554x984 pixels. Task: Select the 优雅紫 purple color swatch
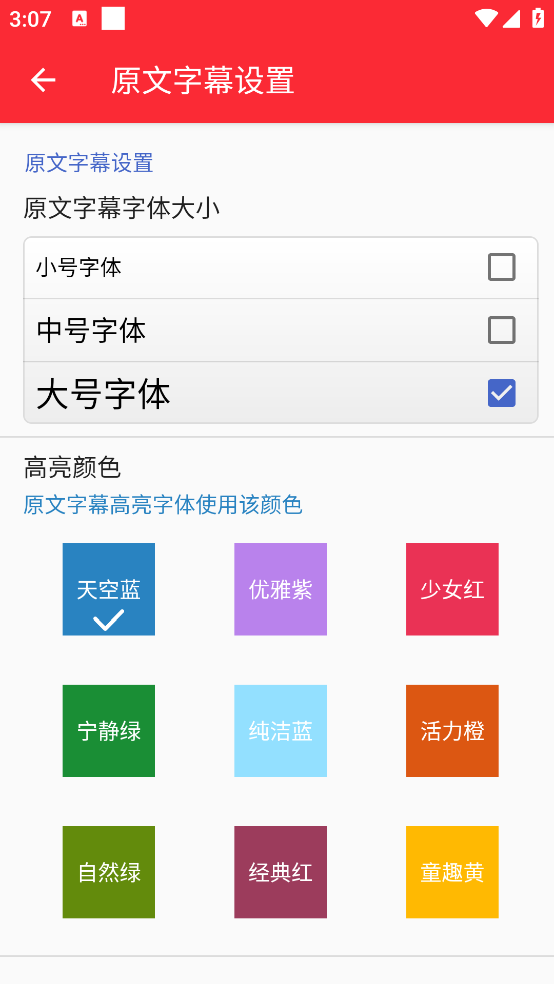(x=280, y=589)
